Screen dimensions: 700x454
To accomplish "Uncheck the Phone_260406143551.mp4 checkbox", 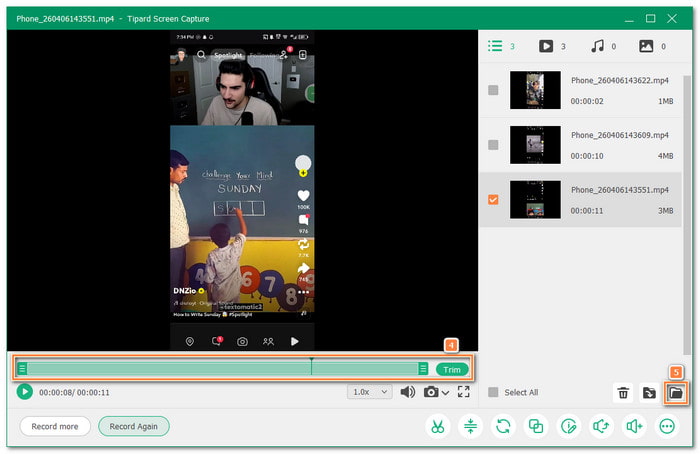I will tap(493, 200).
